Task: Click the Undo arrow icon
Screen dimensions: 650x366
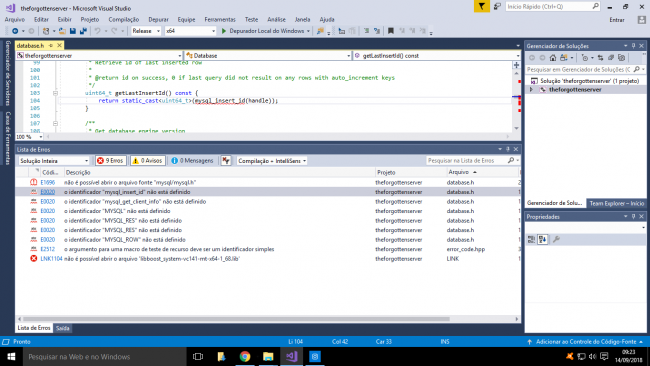Action: coord(97,31)
